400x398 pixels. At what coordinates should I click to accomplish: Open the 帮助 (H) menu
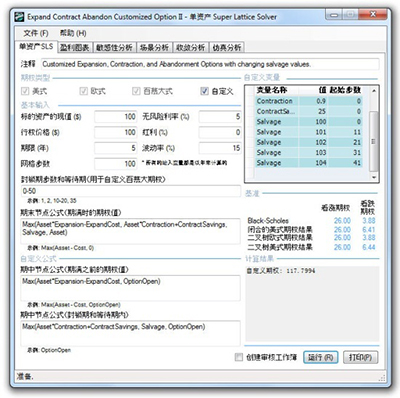[73, 33]
